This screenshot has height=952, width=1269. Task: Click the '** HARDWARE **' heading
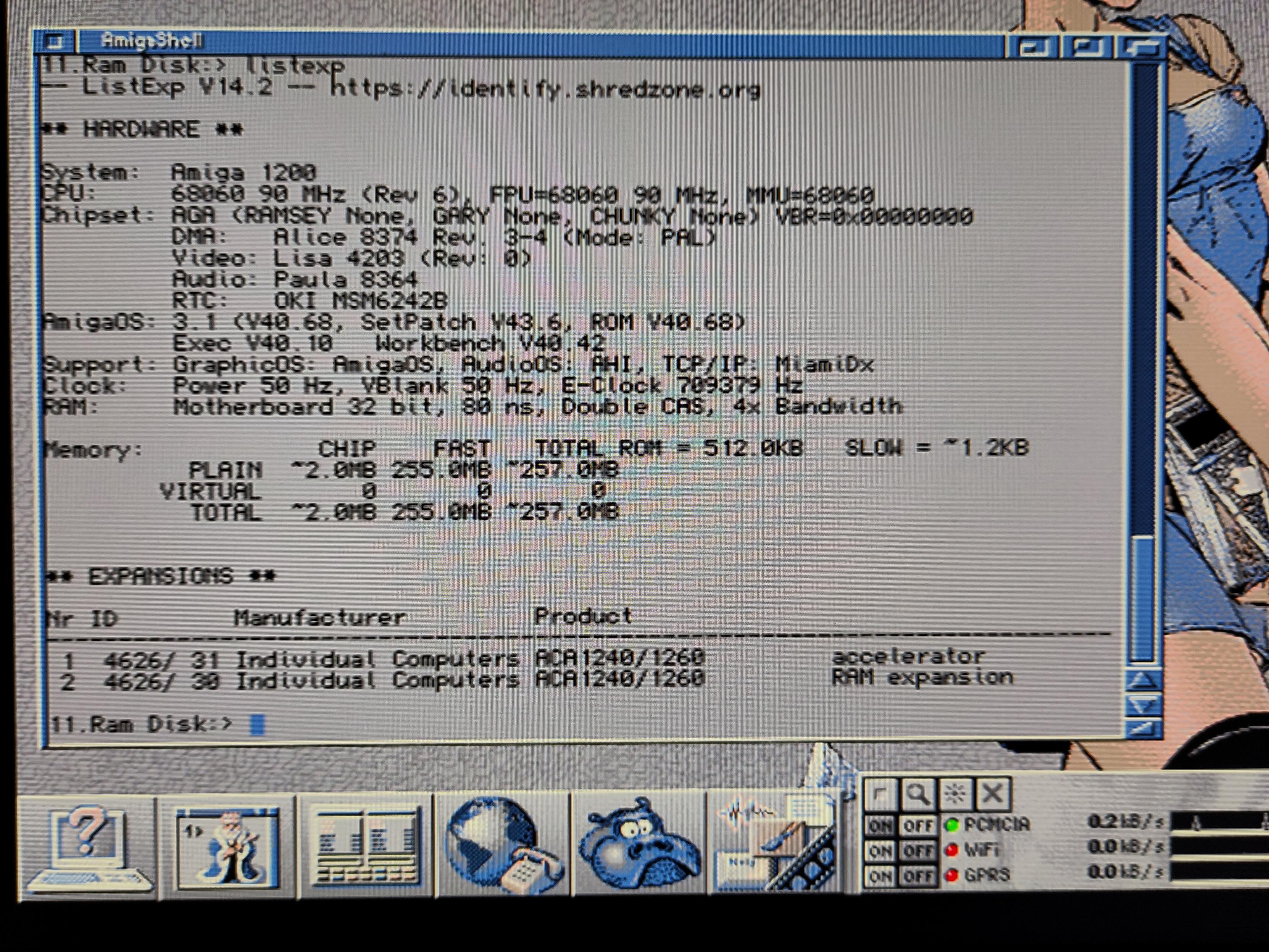click(142, 129)
